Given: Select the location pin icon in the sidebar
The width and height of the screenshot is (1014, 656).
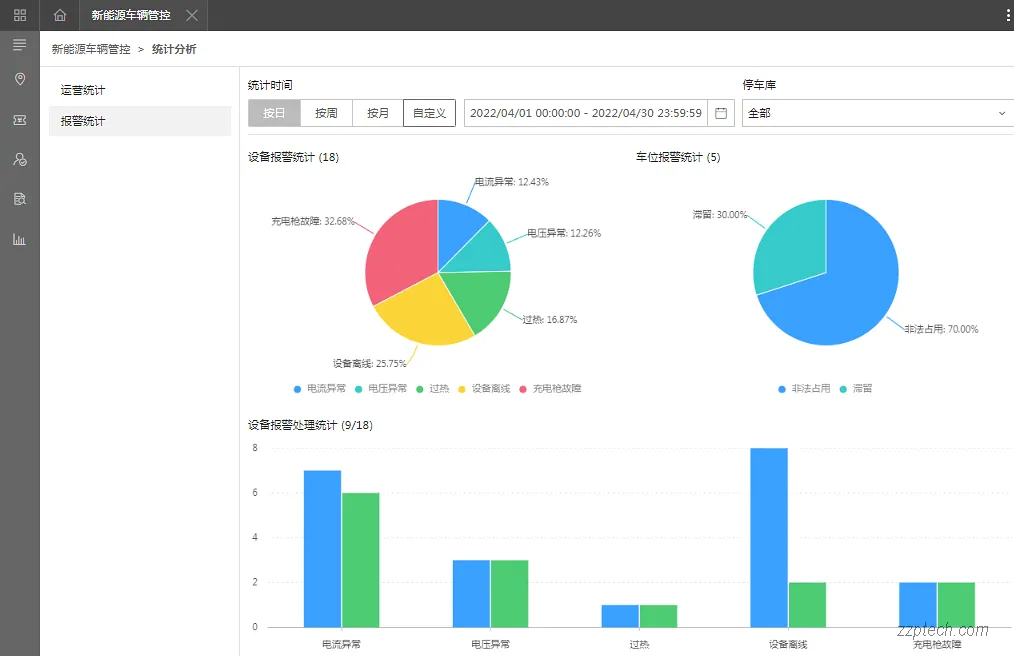Looking at the screenshot, I should click(19, 79).
